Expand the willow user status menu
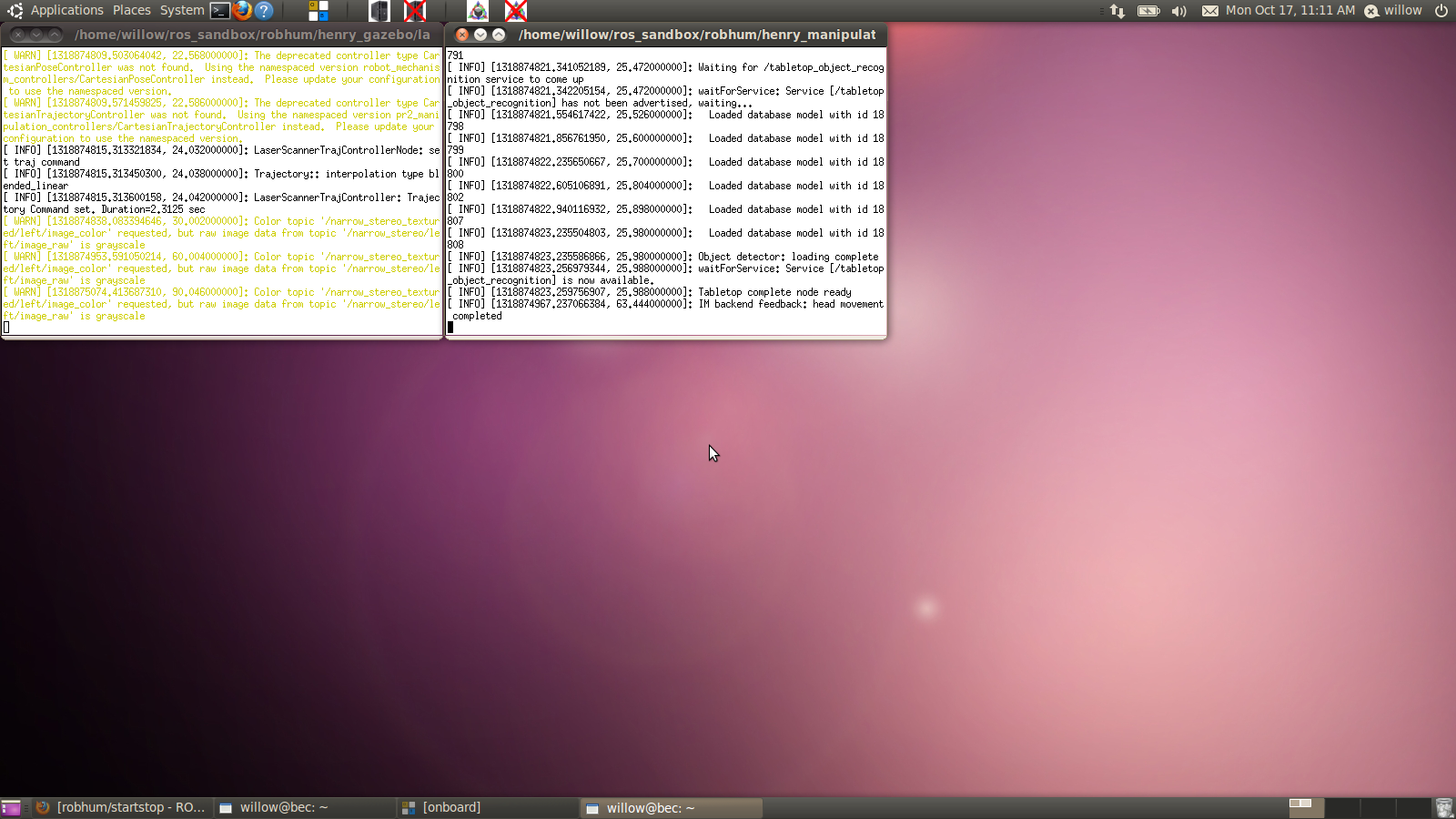The width and height of the screenshot is (1456, 819). coord(1393,10)
